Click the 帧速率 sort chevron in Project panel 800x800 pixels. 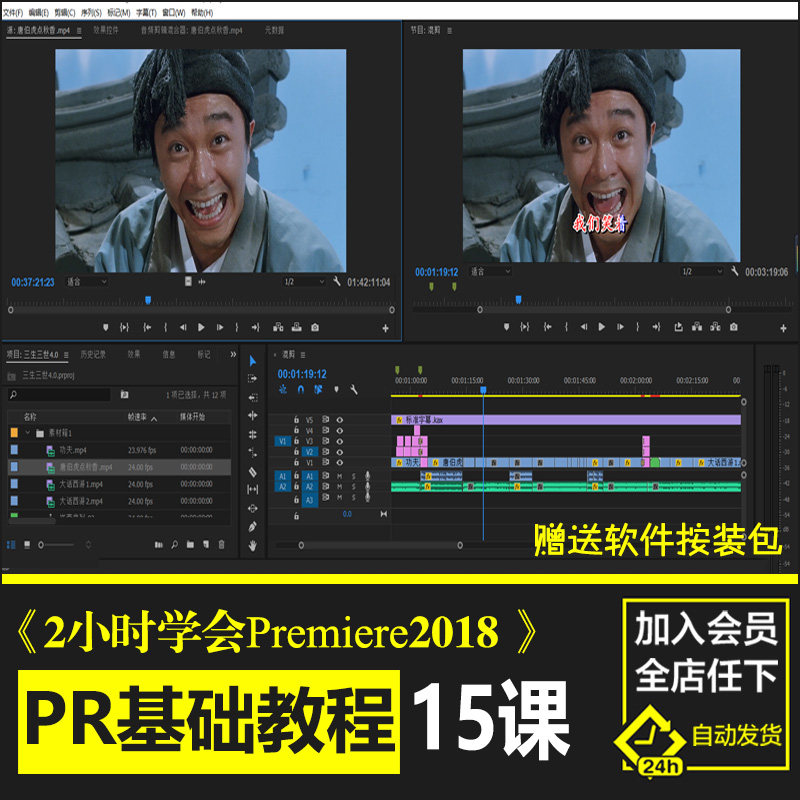pyautogui.click(x=153, y=418)
